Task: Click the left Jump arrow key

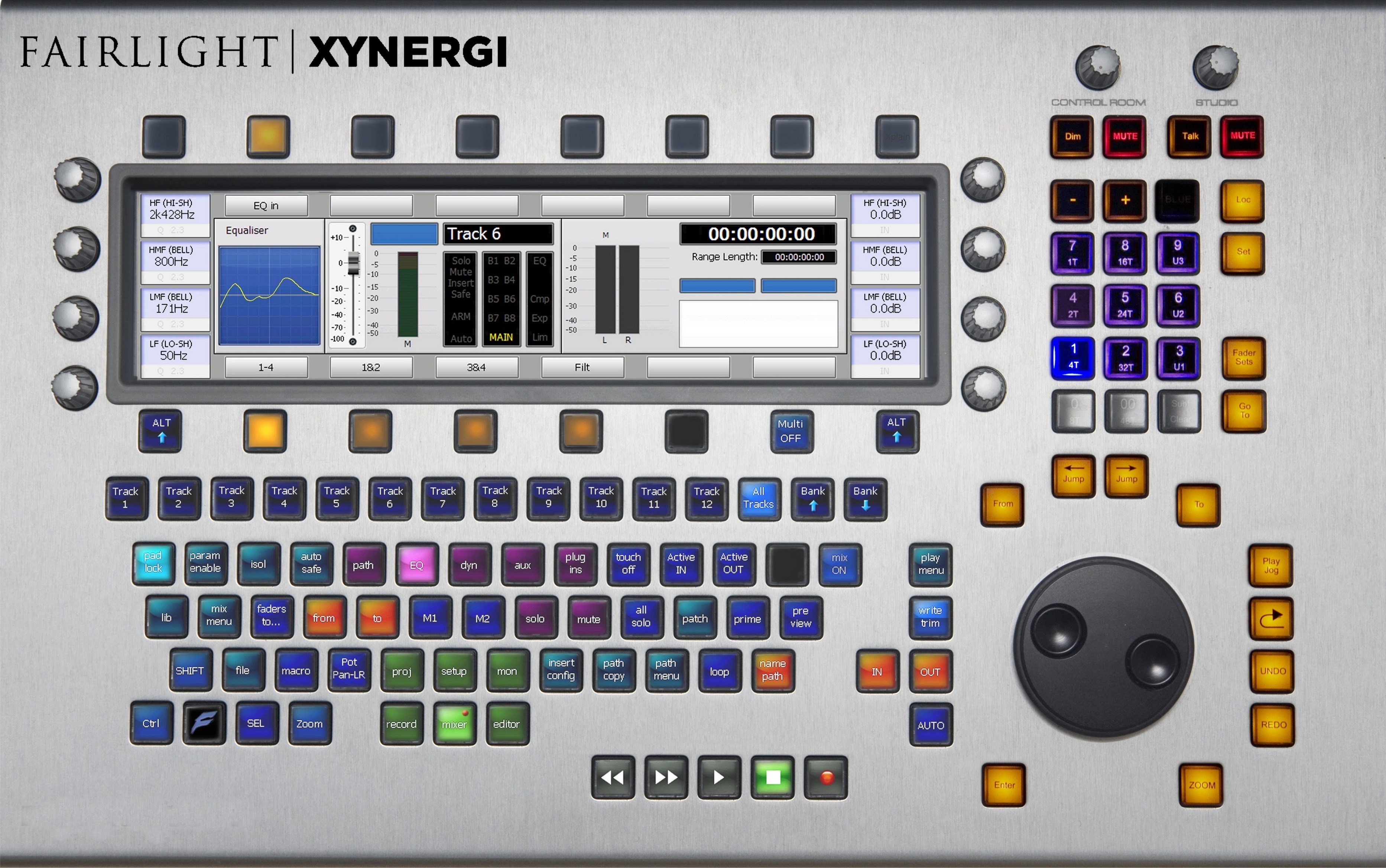Action: click(x=1073, y=476)
